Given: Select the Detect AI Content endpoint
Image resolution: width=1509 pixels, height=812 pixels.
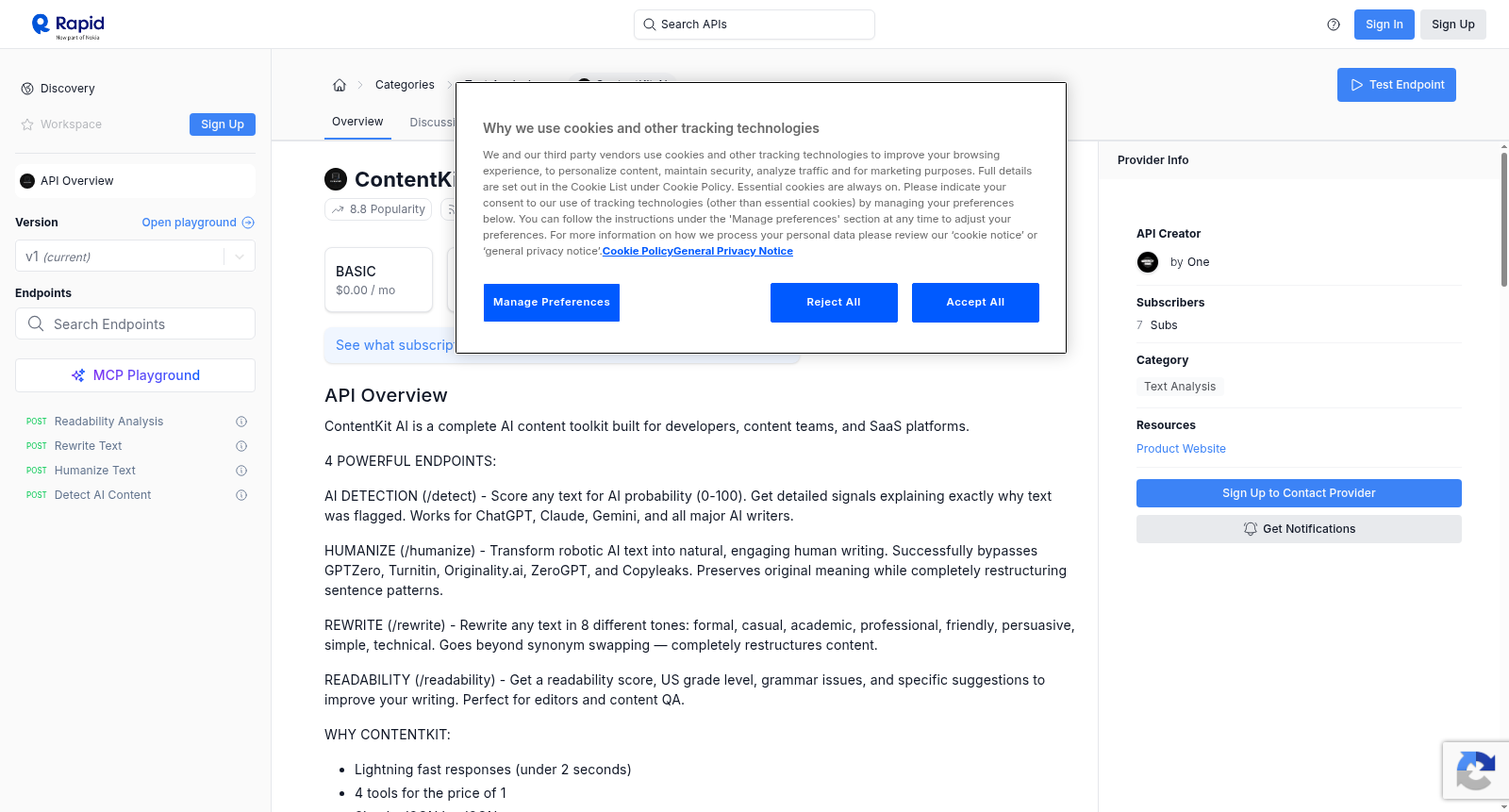Looking at the screenshot, I should tap(103, 495).
